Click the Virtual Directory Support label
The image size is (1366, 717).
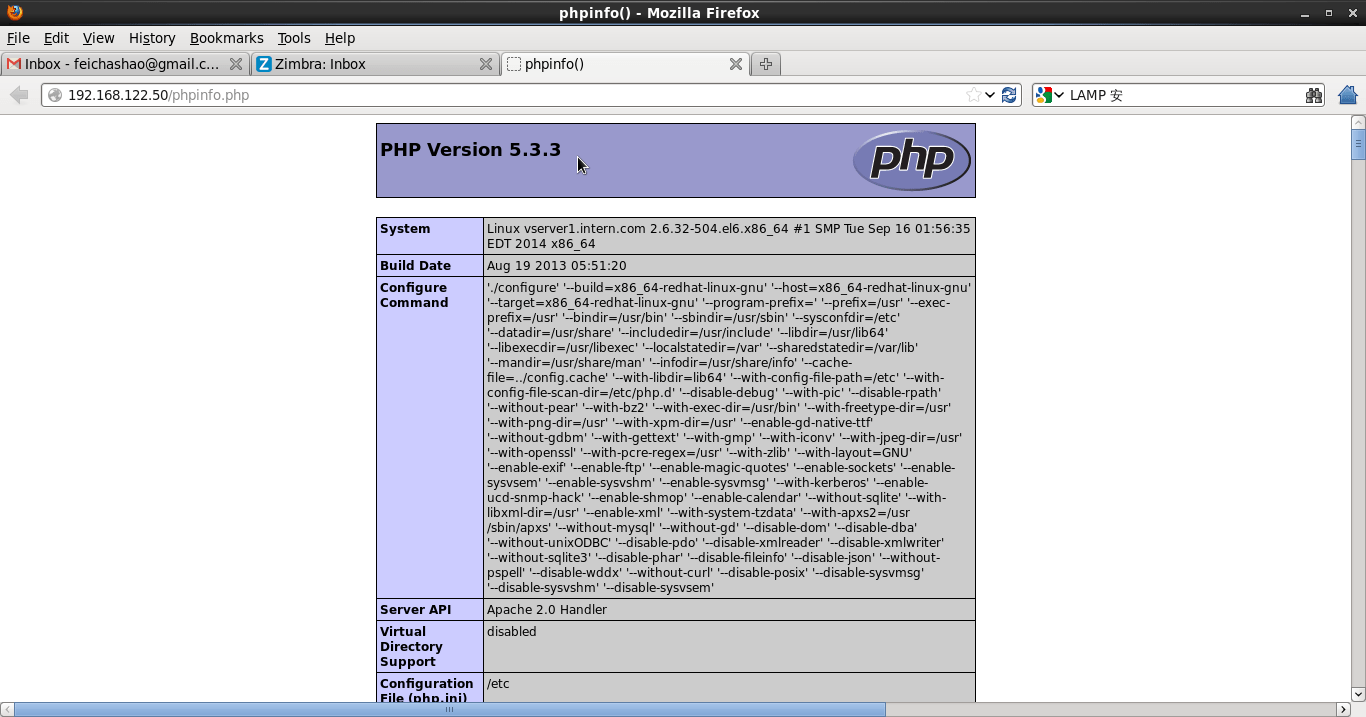click(x=411, y=647)
